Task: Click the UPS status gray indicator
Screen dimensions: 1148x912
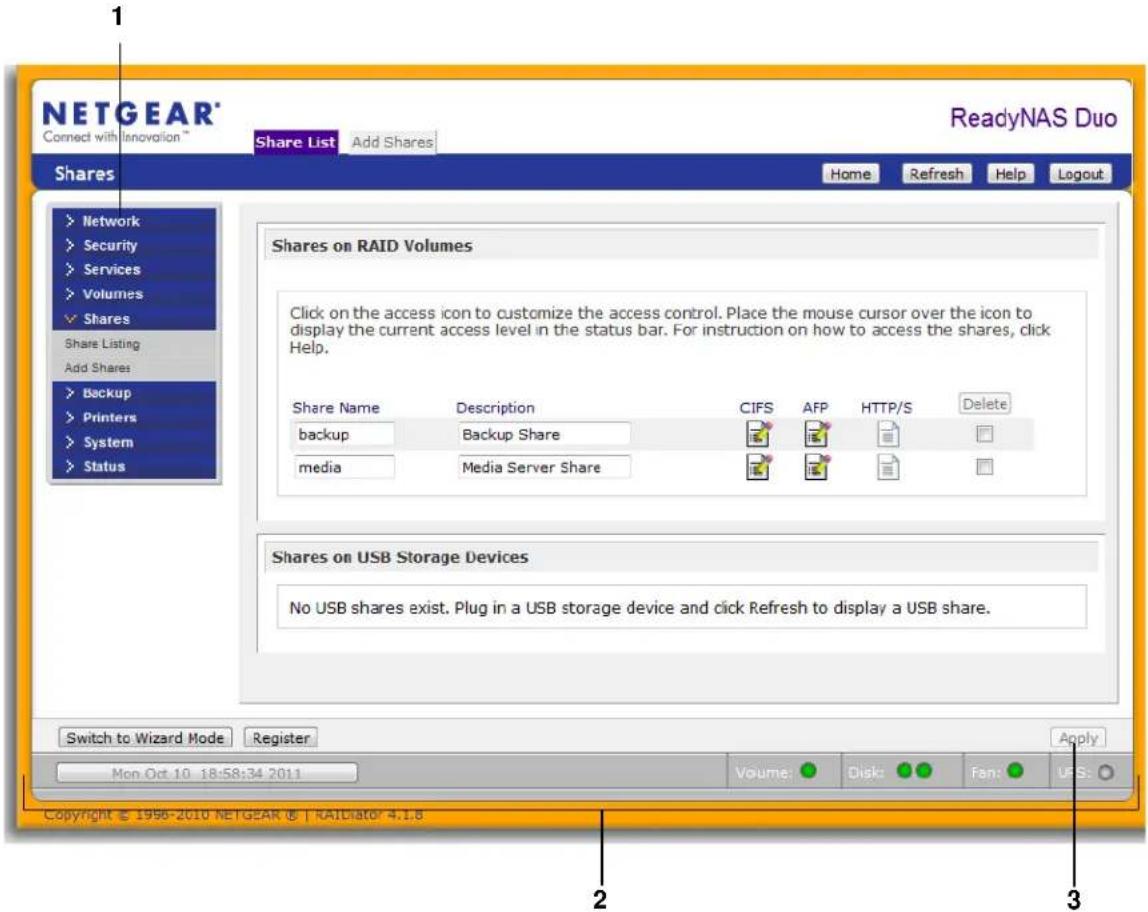Action: (1106, 772)
